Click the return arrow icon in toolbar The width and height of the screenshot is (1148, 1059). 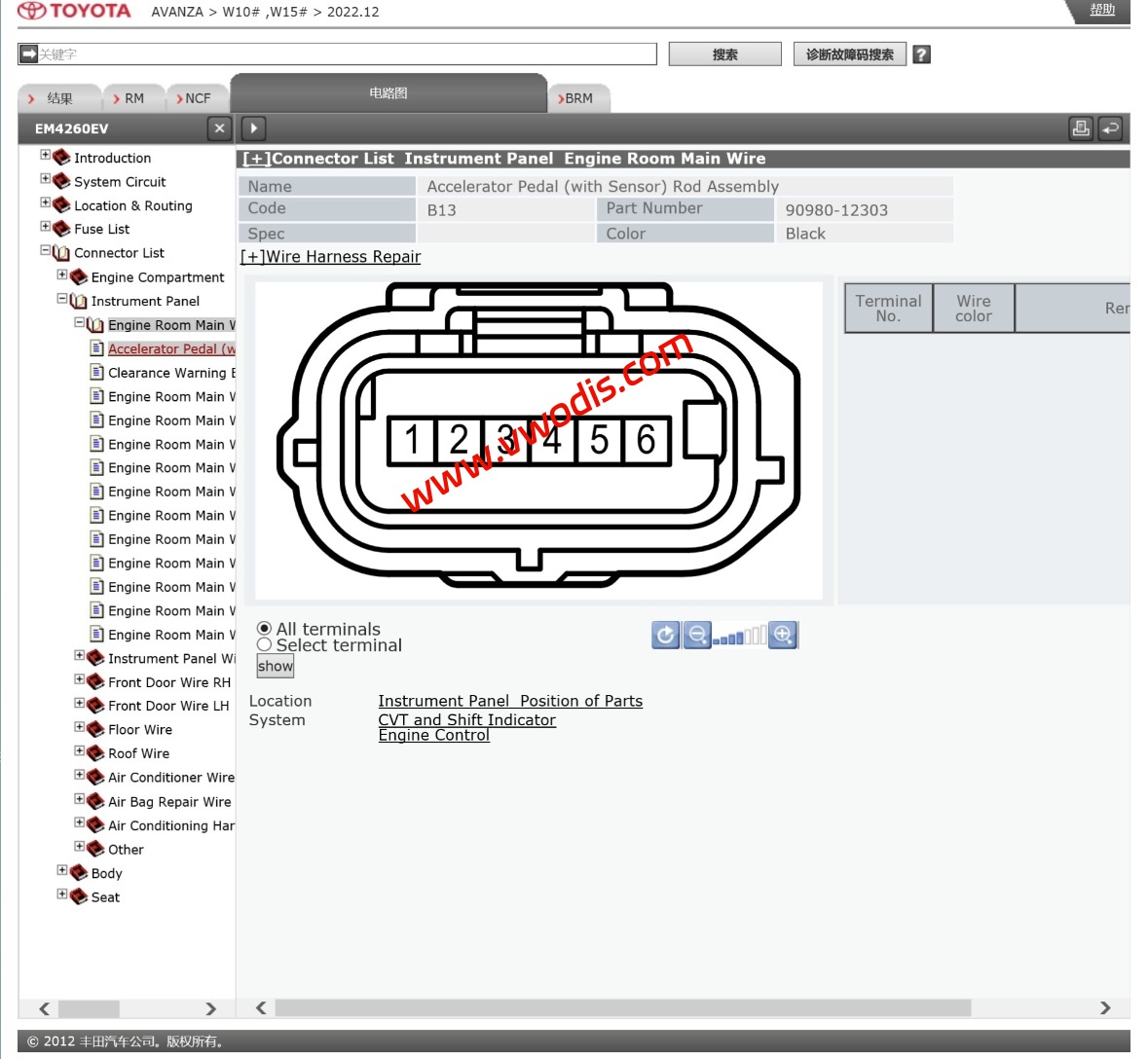[x=1110, y=128]
